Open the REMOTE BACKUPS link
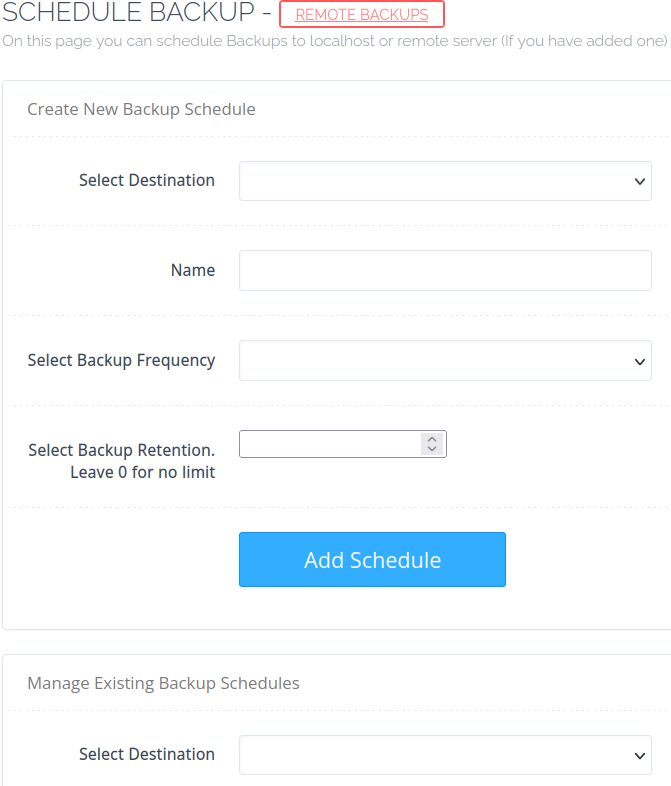Viewport: 671px width, 786px height. (361, 15)
